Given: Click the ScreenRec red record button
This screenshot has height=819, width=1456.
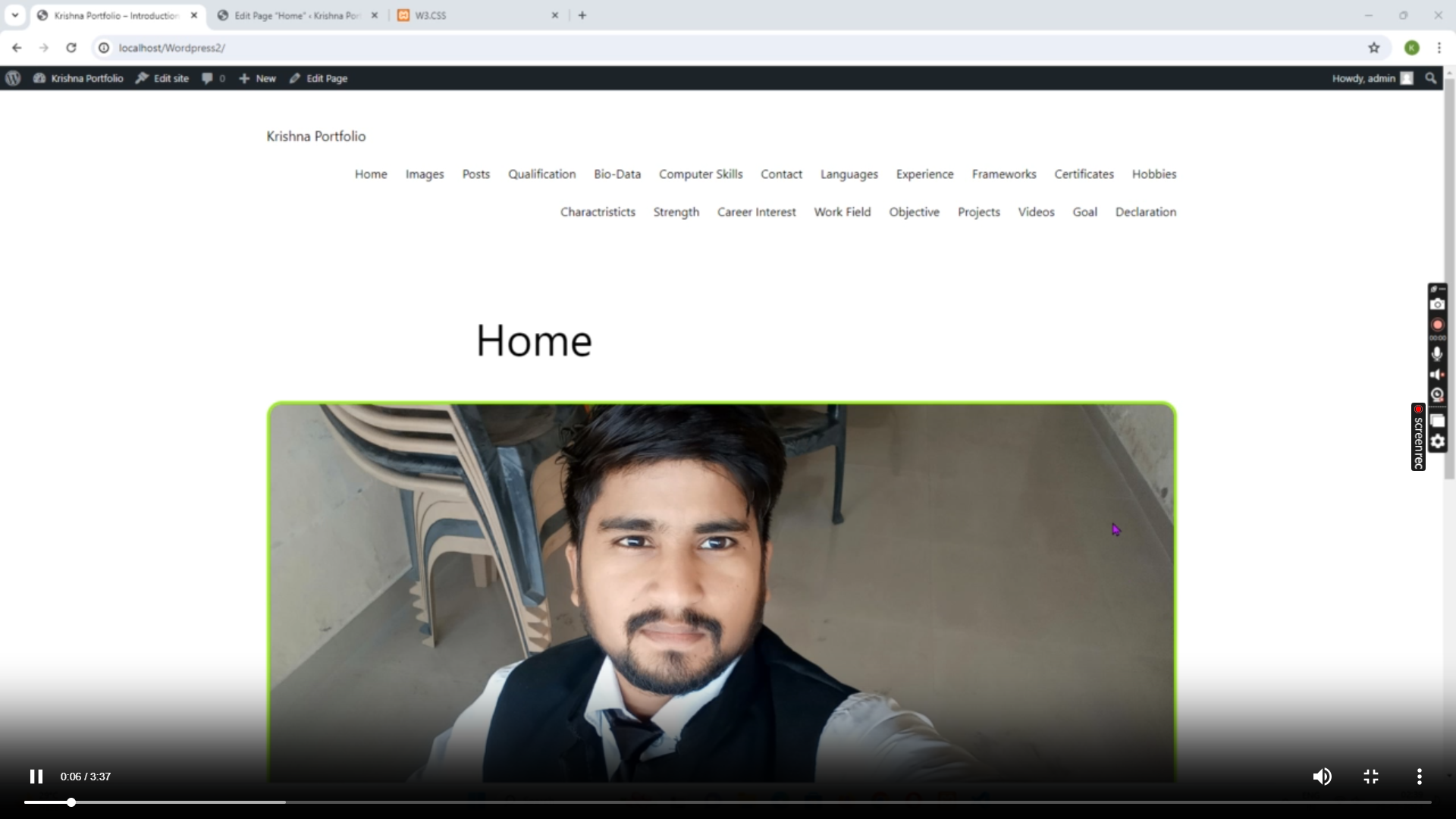Looking at the screenshot, I should pyautogui.click(x=1438, y=325).
